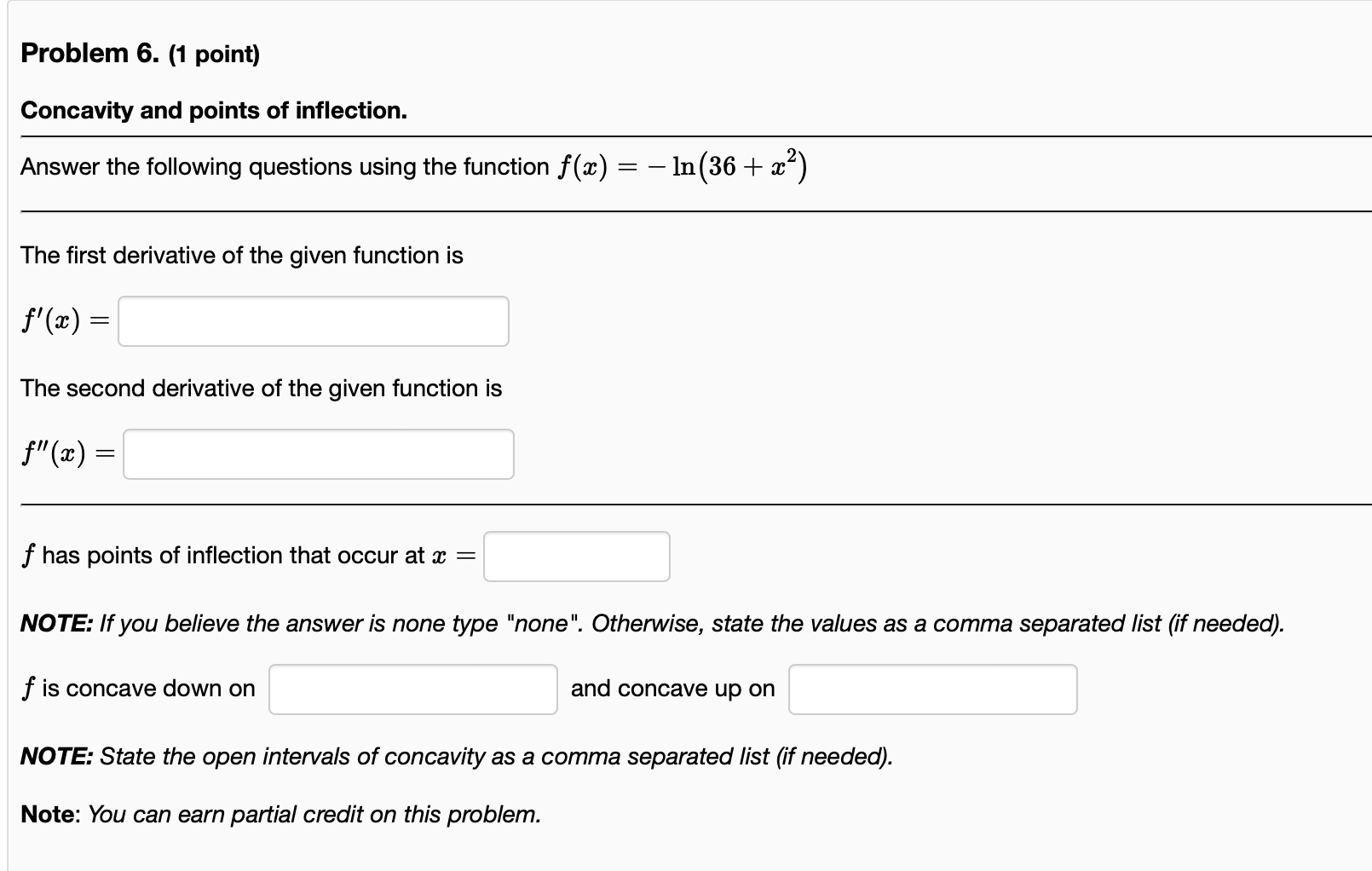Click the second derivative prompt text
The width and height of the screenshot is (1372, 871).
point(261,388)
